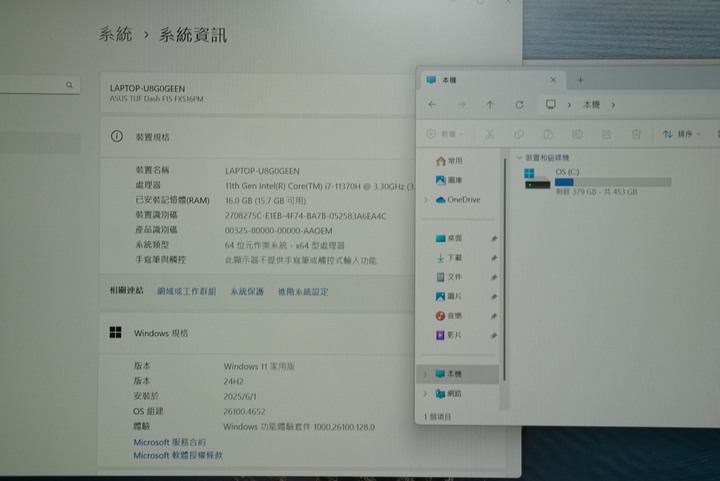Click the Copy icon in Explorer toolbar
Screen dimensions: 720x481
click(x=519, y=134)
